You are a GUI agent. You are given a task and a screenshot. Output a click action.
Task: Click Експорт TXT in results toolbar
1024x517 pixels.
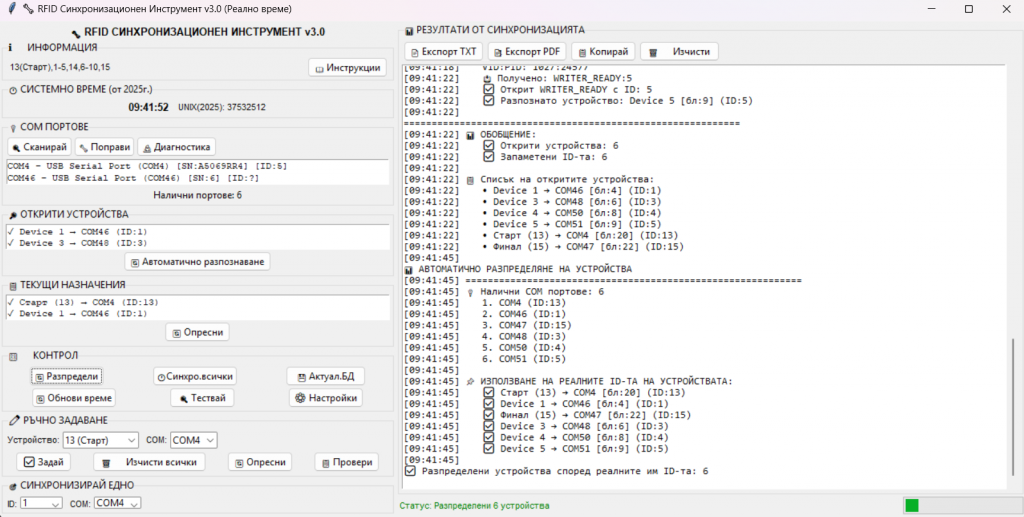click(444, 51)
